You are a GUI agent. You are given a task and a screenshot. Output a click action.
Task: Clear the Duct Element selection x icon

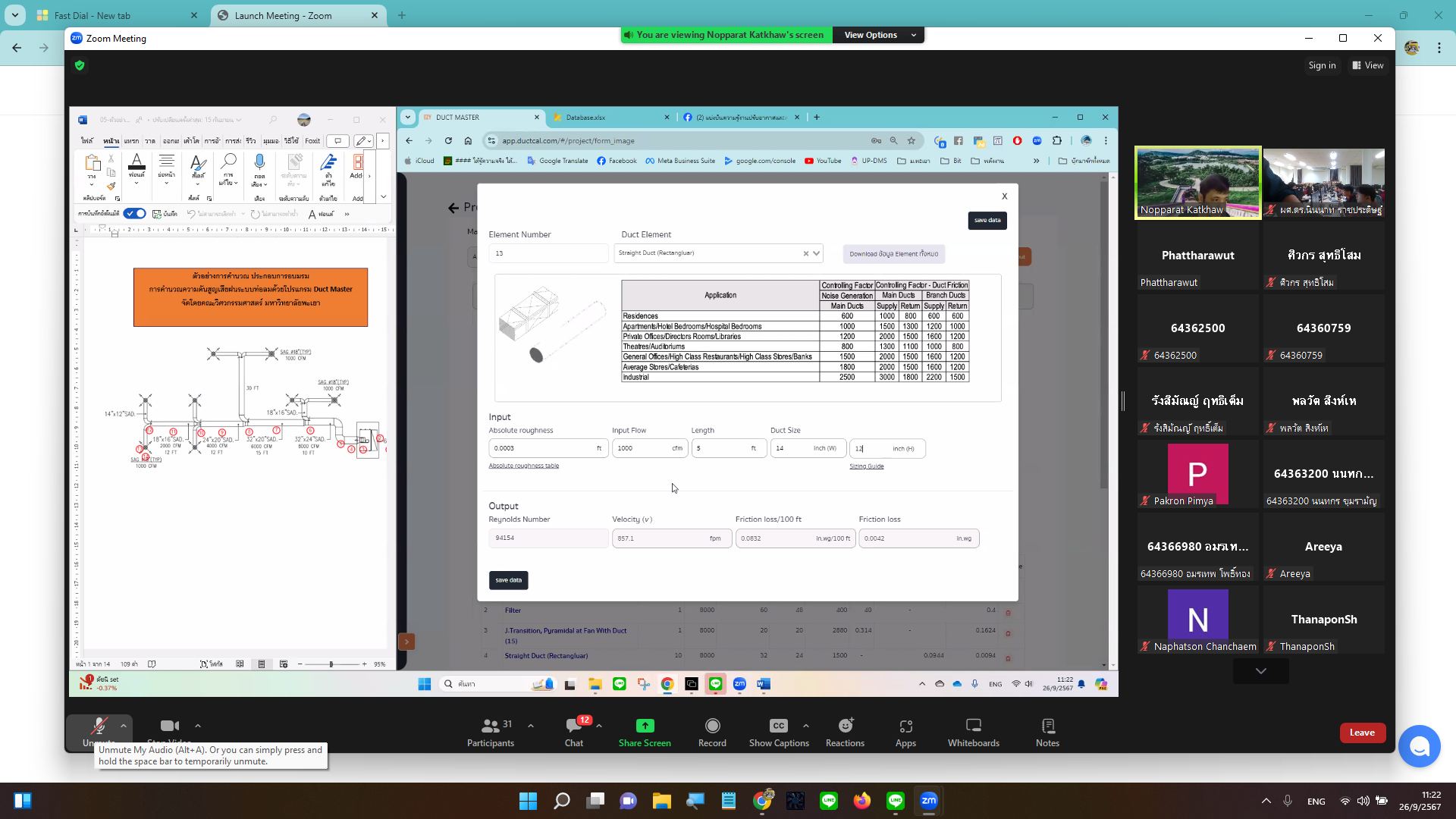click(805, 254)
